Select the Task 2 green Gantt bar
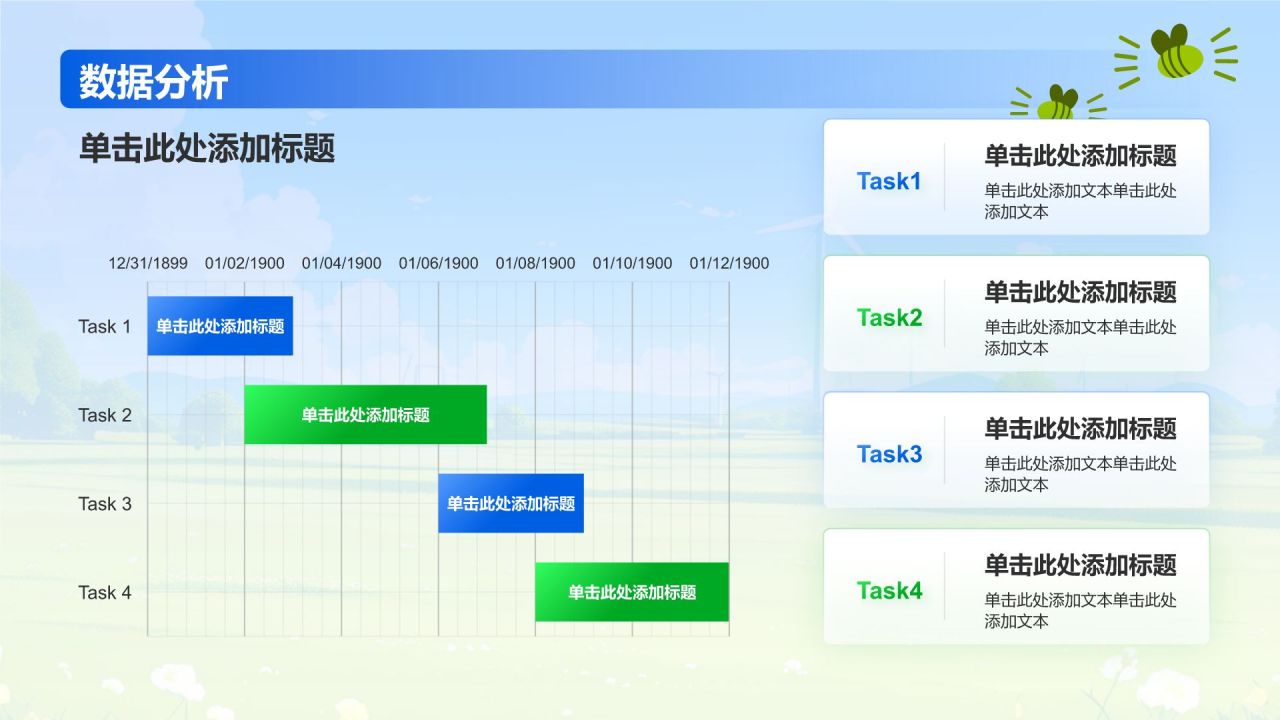 (x=365, y=415)
